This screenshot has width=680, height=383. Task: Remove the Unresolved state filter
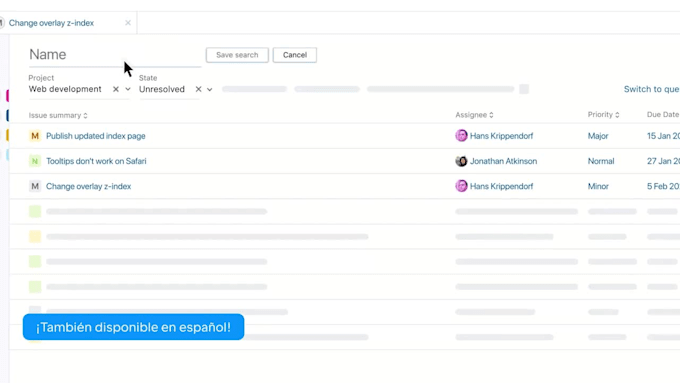pyautogui.click(x=199, y=89)
